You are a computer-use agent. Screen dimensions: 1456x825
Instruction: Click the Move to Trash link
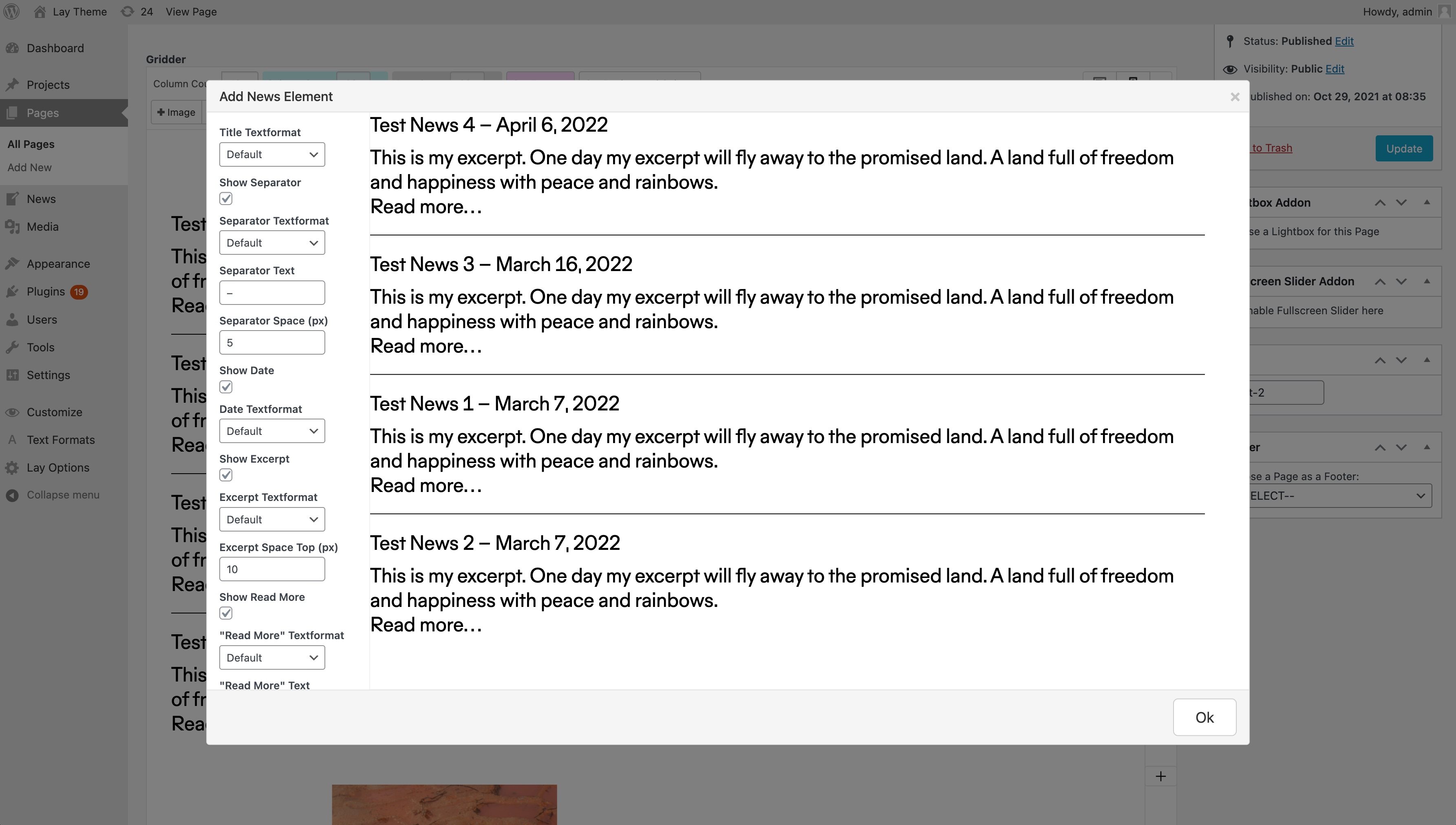coord(1271,148)
